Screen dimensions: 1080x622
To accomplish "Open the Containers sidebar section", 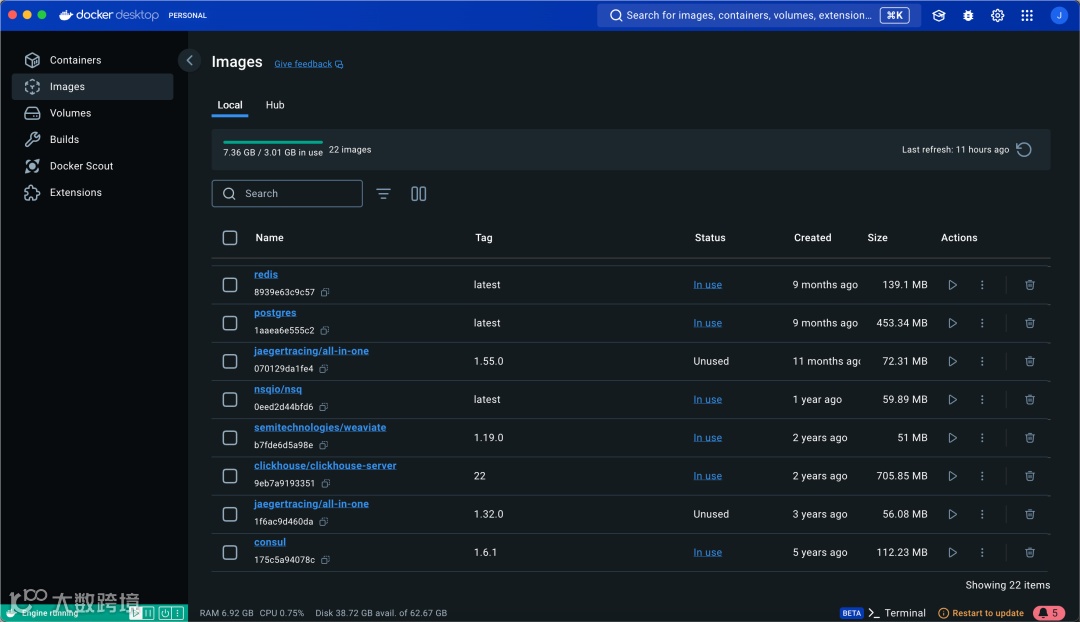I will coord(92,60).
